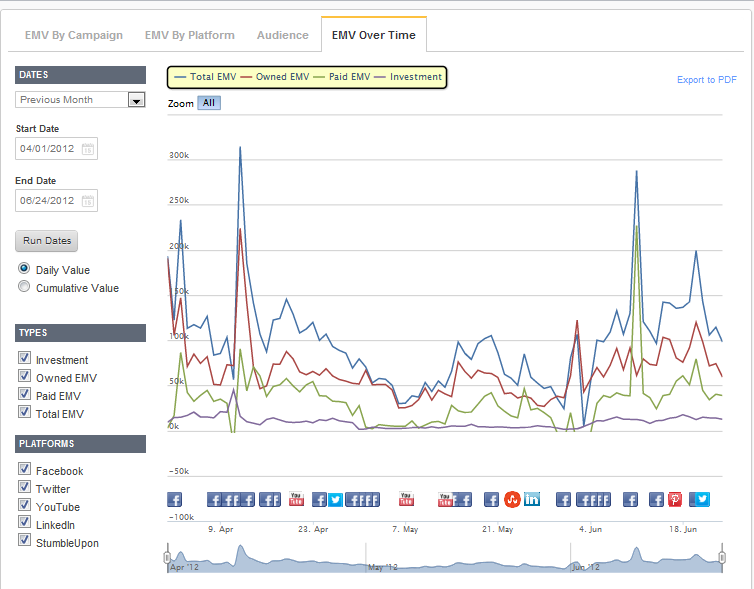Click the Pinterest event icon on timeline
The height and width of the screenshot is (589, 754).
pos(675,499)
